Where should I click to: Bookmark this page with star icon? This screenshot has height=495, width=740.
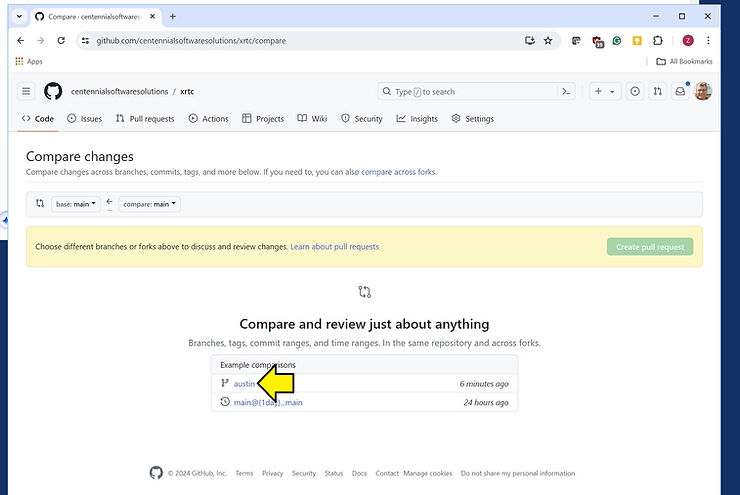[548, 41]
